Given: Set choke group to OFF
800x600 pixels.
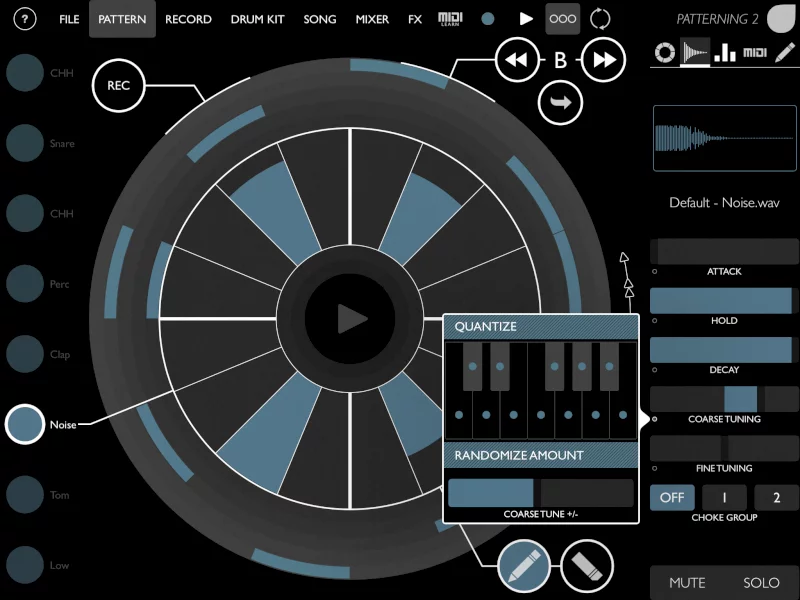Looking at the screenshot, I should click(672, 497).
